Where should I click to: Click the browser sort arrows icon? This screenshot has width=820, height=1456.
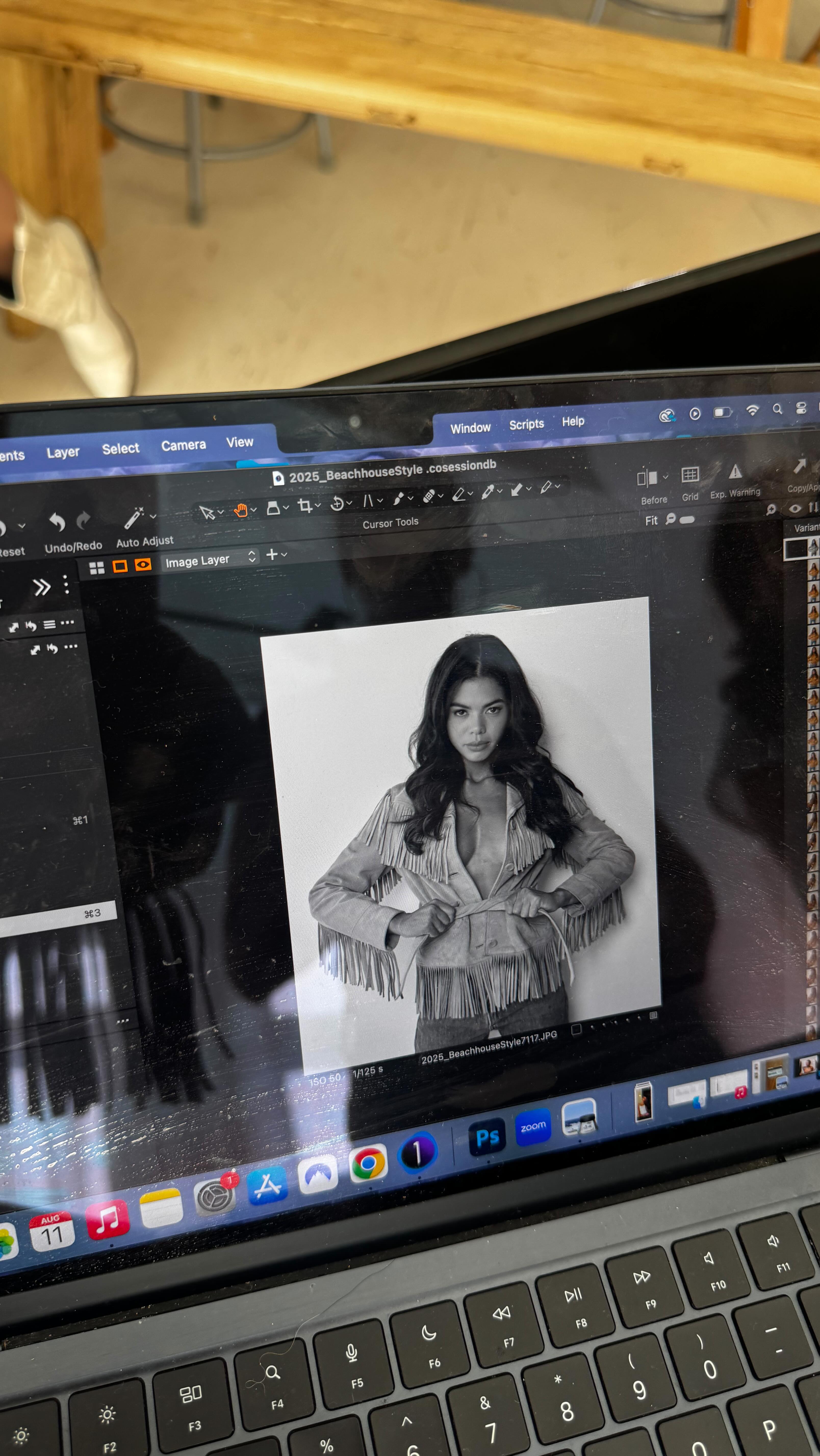click(x=813, y=507)
